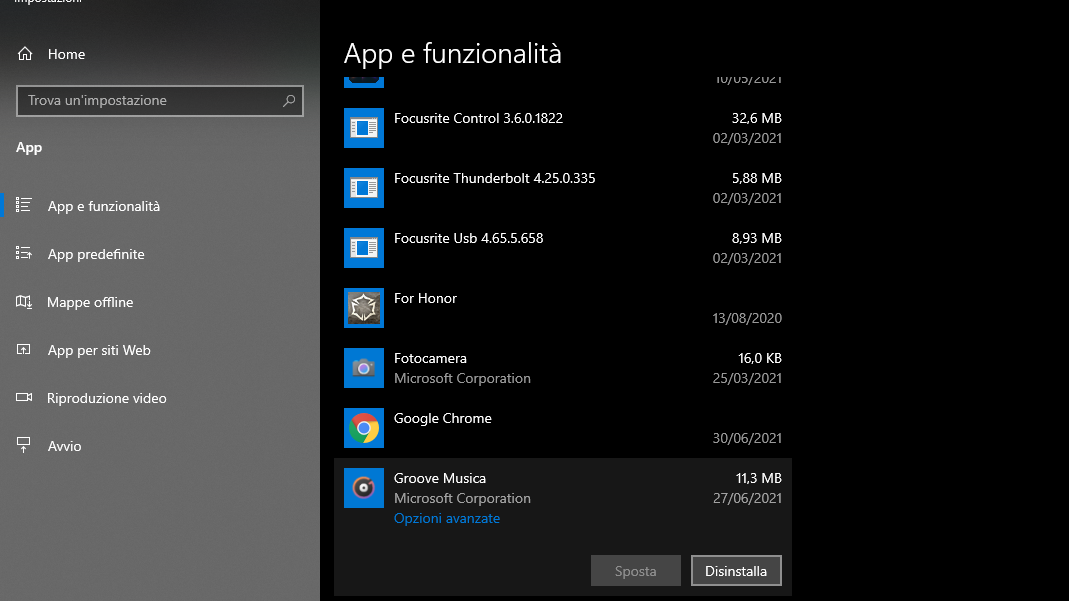
Task: Select the Fotocamera app name
Action: (x=430, y=358)
